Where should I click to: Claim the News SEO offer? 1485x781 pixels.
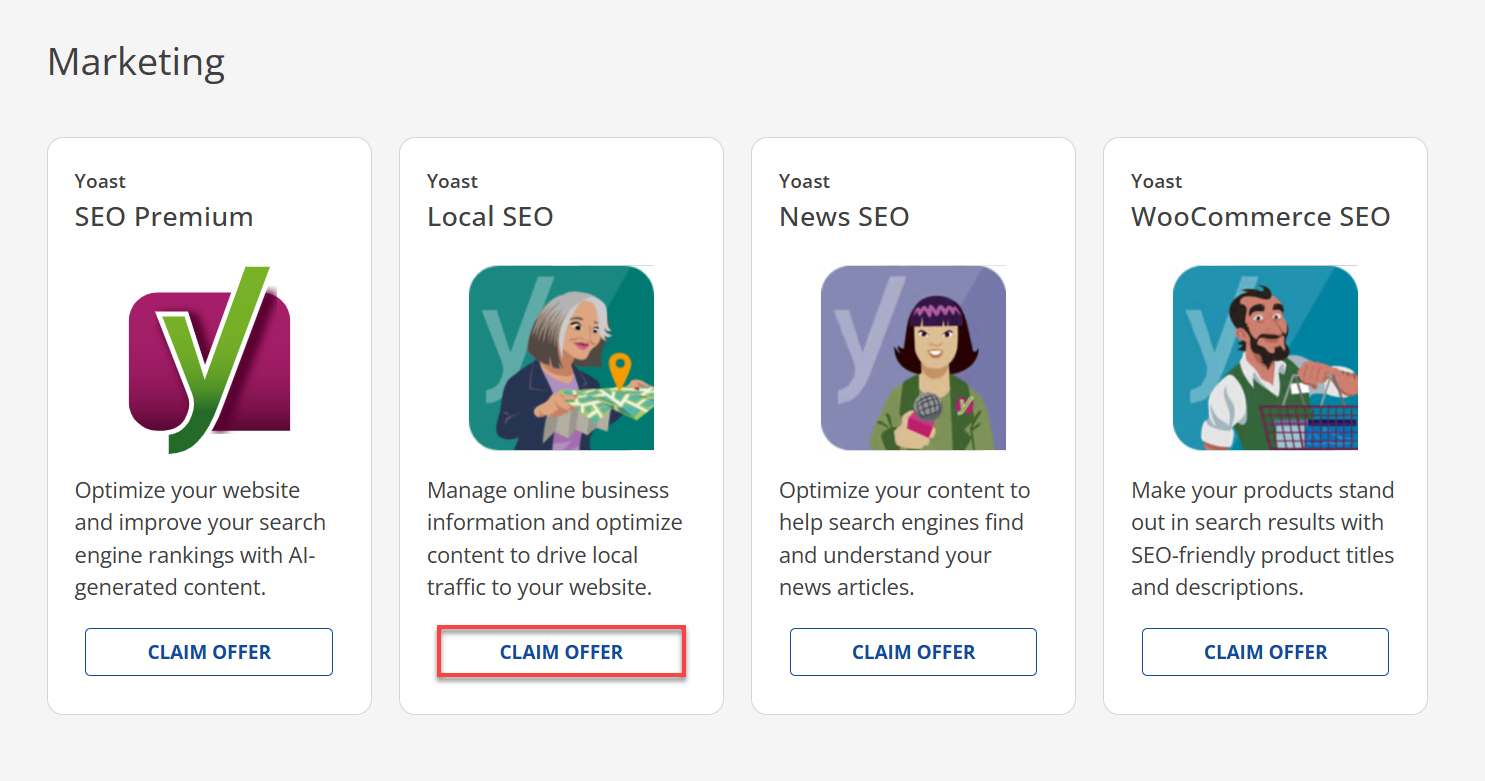913,651
